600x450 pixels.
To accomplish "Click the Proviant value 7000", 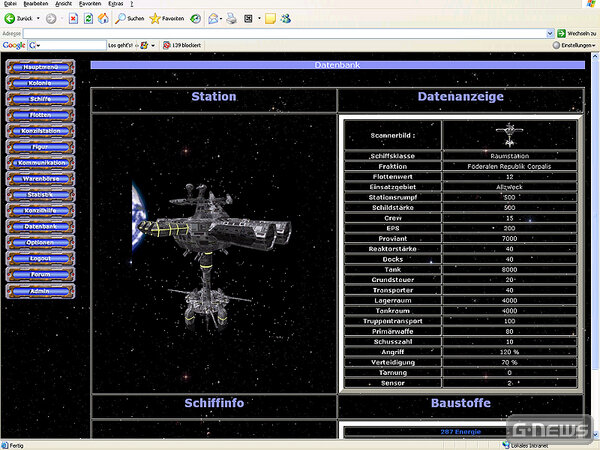I will point(509,238).
